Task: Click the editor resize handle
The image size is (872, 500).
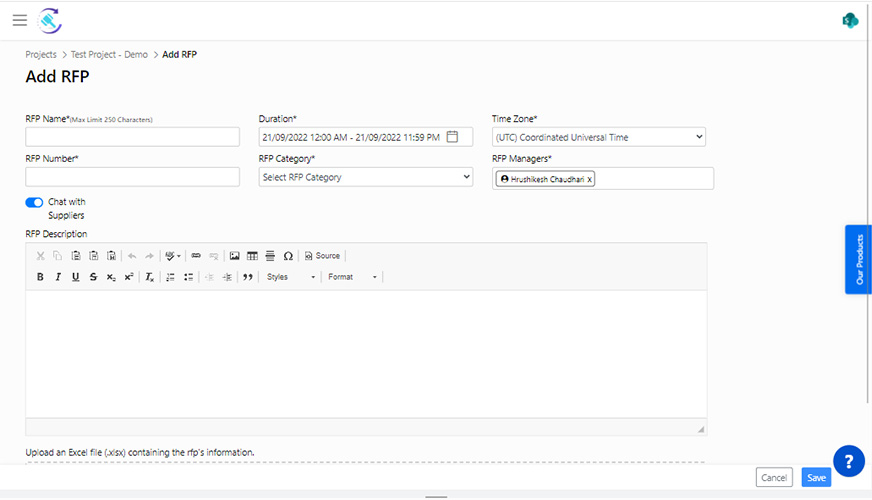Action: click(701, 429)
